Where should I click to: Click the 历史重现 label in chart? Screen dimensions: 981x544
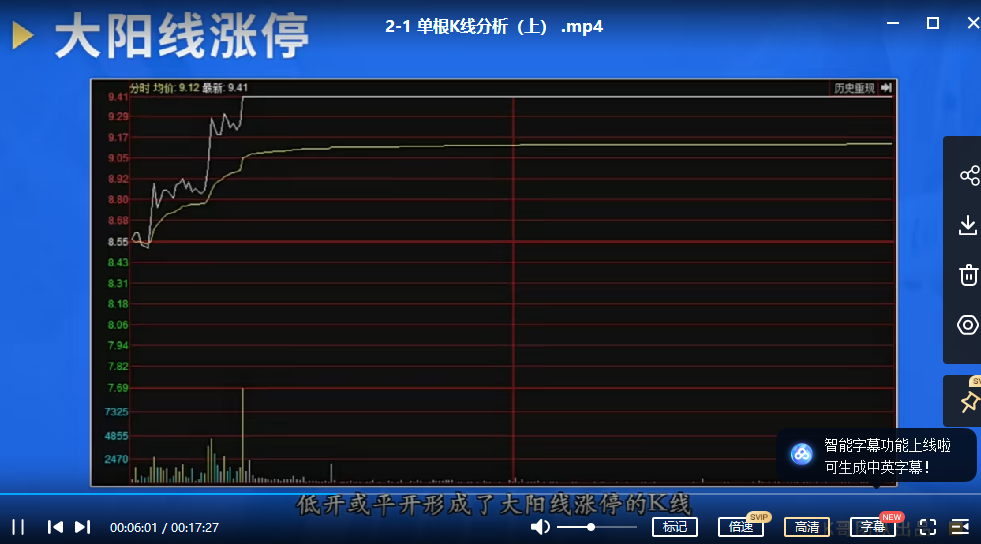[x=854, y=88]
